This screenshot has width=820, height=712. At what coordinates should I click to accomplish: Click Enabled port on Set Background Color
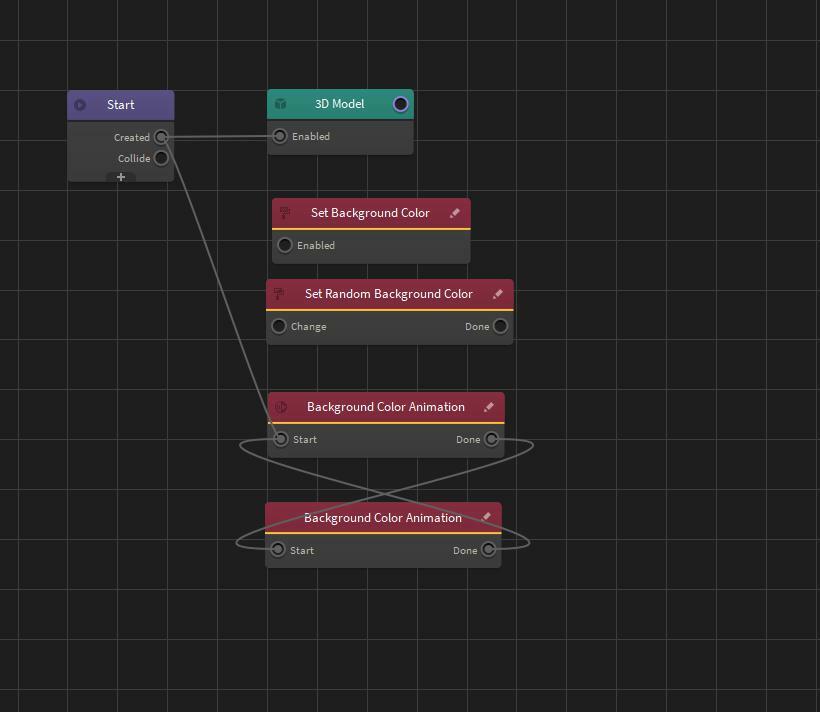(x=285, y=245)
